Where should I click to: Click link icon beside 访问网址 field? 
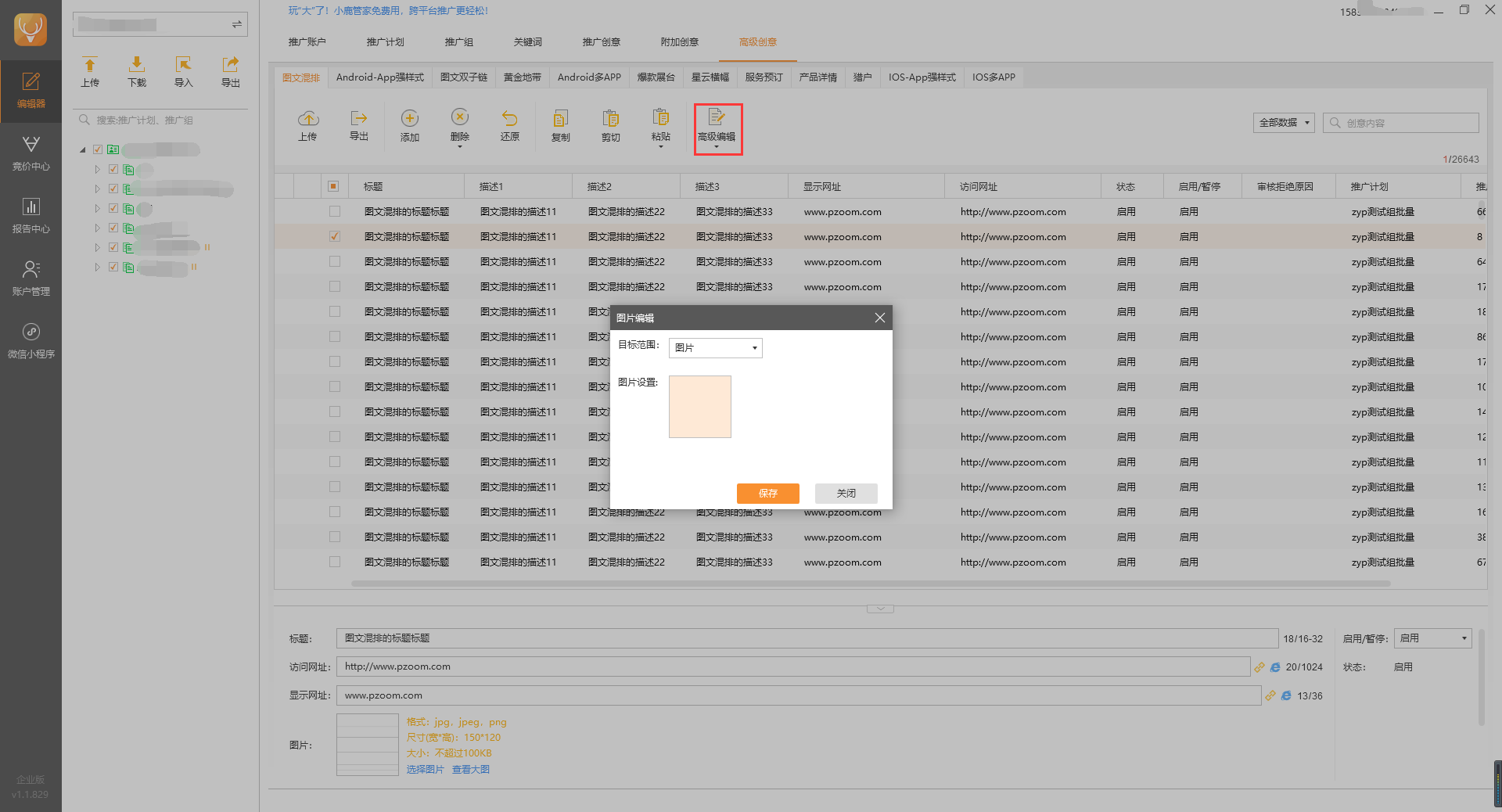(1259, 667)
